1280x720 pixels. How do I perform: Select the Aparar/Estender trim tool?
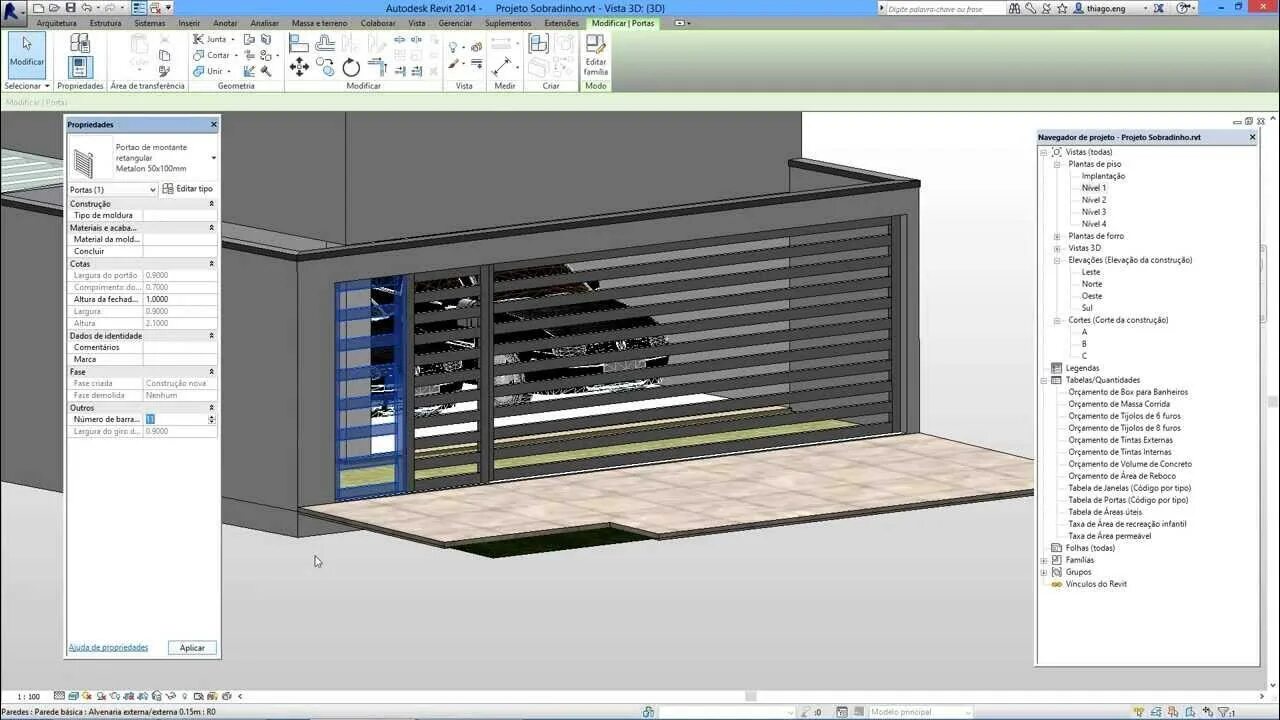point(377,67)
